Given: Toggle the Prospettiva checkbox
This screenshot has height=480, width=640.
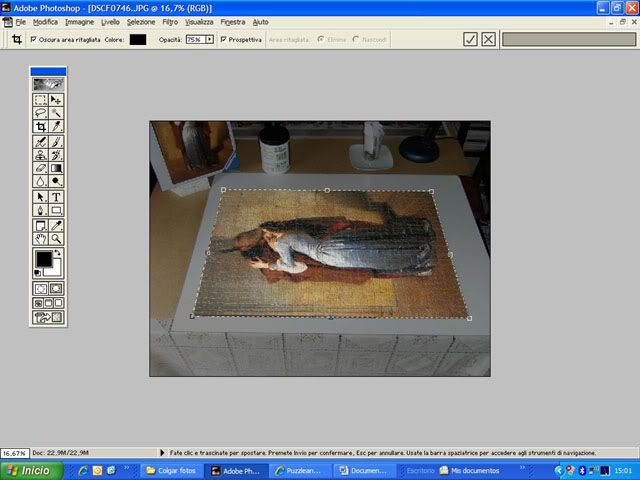Looking at the screenshot, I should [x=223, y=39].
